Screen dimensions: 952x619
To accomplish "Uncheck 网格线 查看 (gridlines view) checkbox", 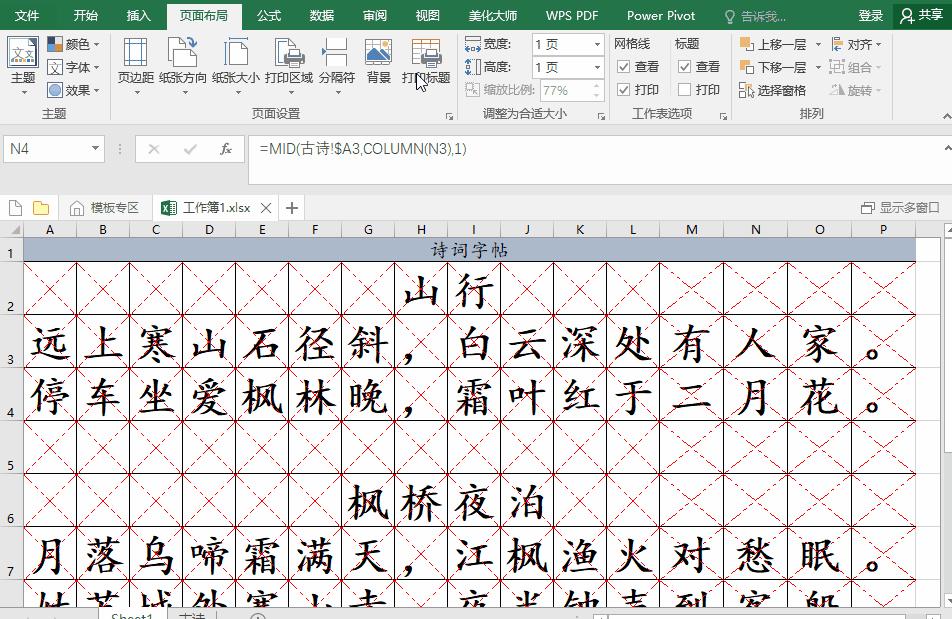I will tap(625, 66).
